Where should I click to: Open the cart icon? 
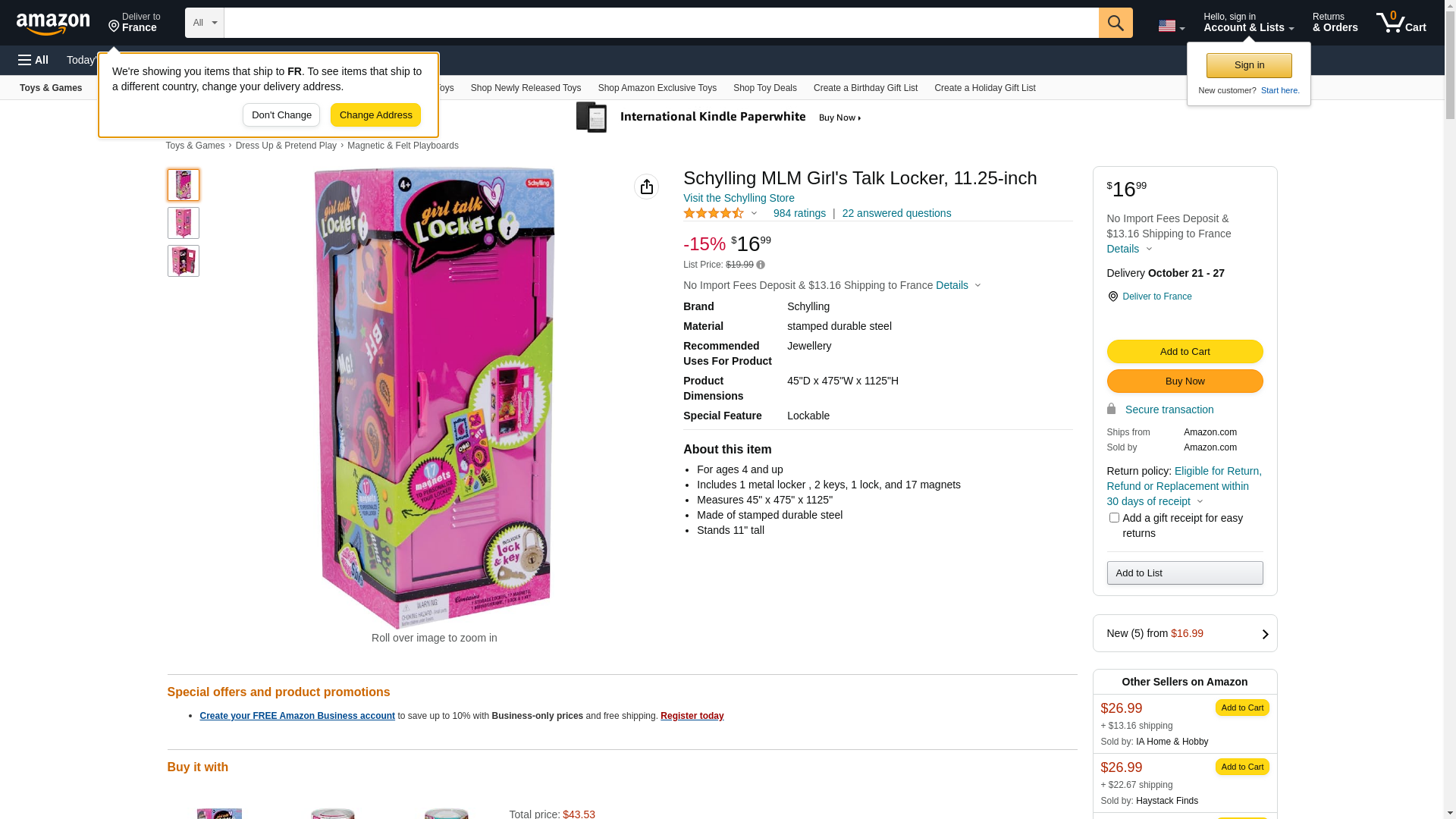point(1401,23)
